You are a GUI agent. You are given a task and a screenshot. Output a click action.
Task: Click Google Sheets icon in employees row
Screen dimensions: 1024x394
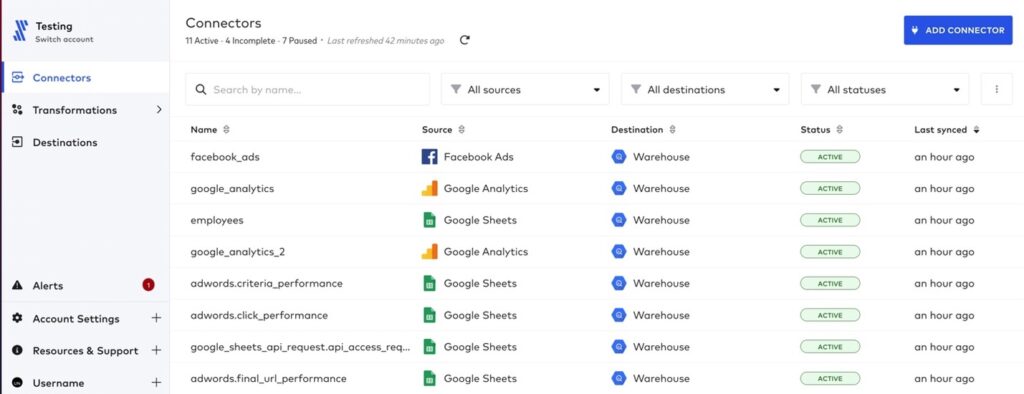point(429,220)
